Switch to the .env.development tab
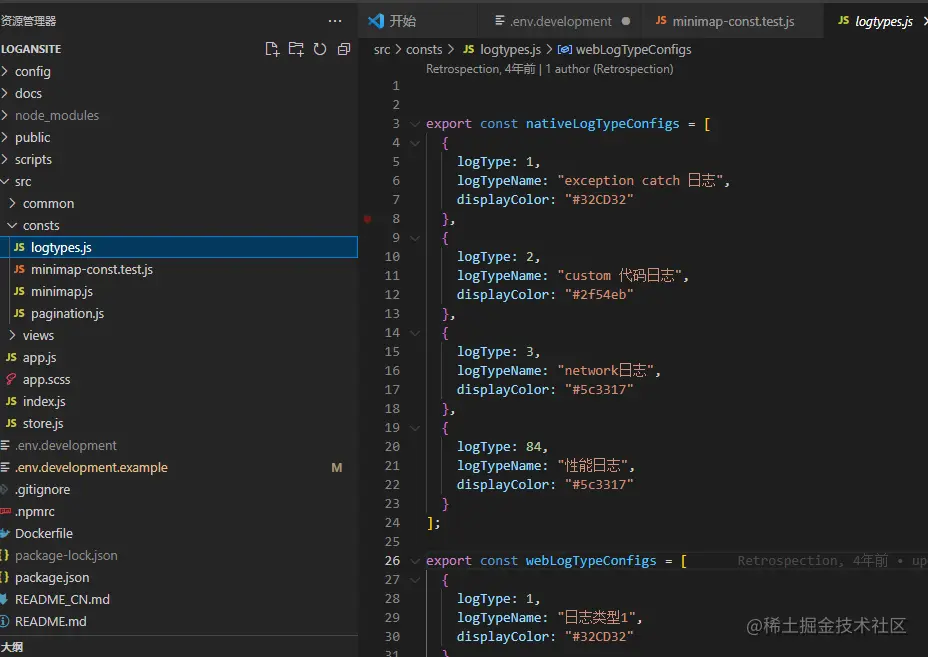 coord(560,21)
